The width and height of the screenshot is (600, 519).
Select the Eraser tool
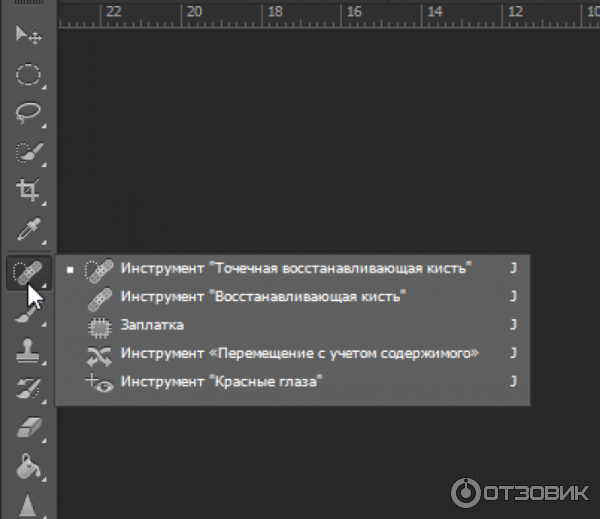[29, 428]
